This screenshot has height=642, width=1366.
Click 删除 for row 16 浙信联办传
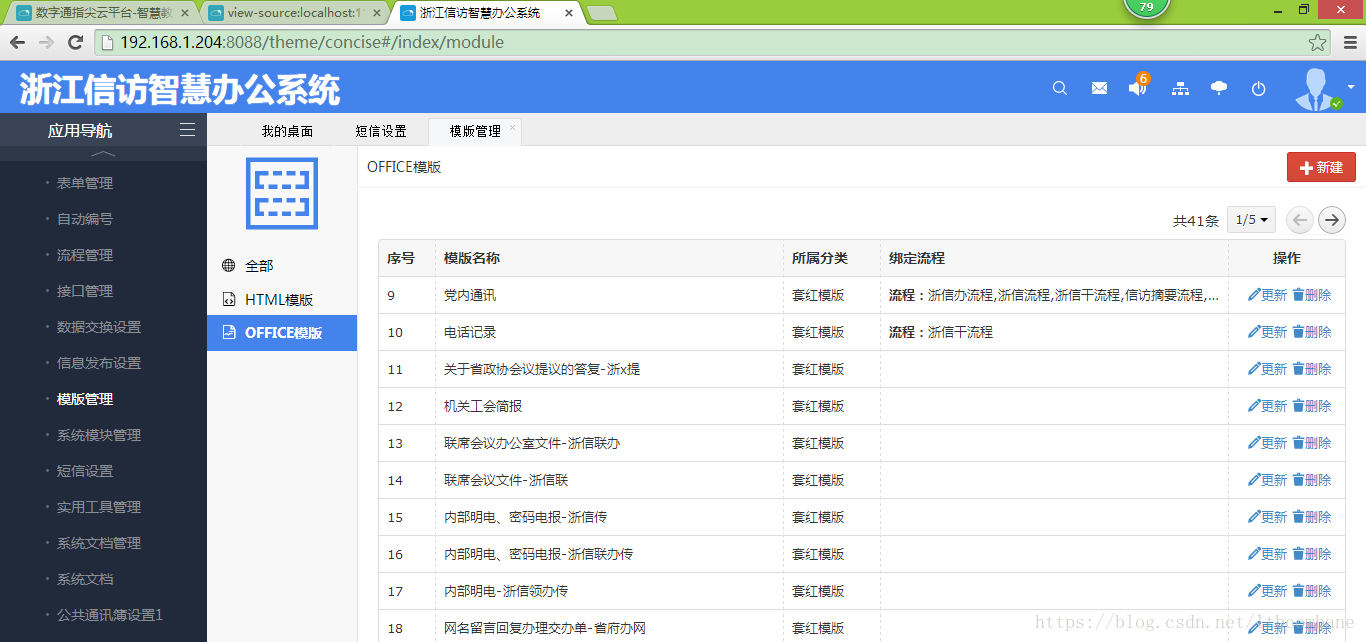coord(1312,554)
